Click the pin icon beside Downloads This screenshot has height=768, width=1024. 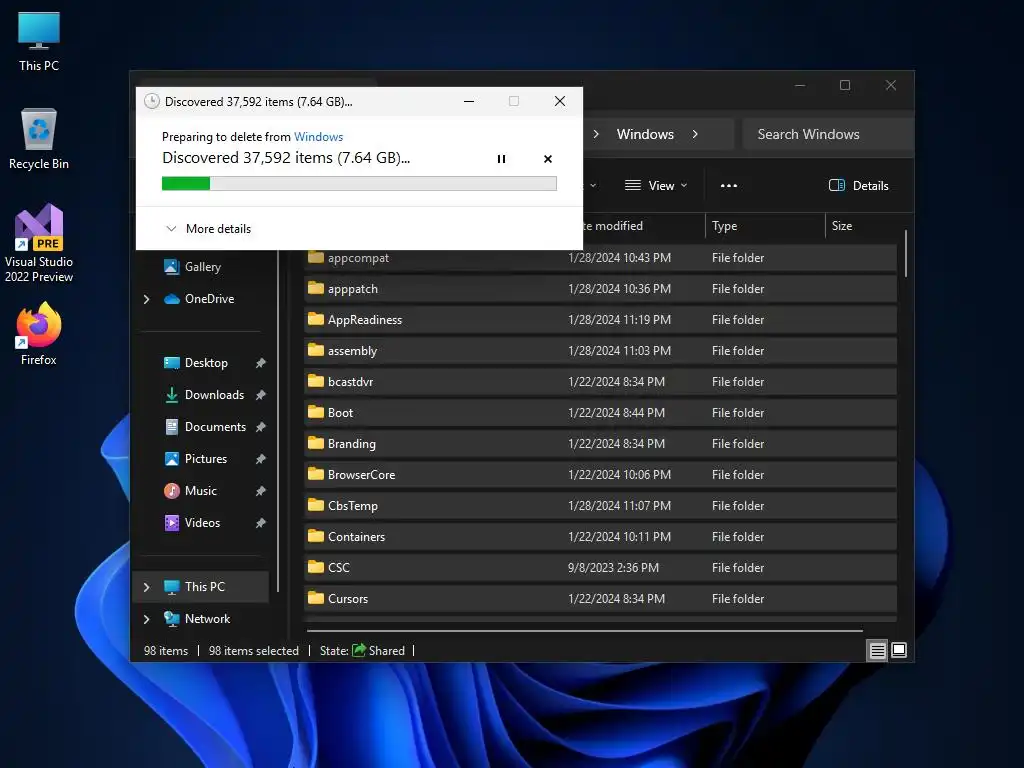(x=261, y=394)
